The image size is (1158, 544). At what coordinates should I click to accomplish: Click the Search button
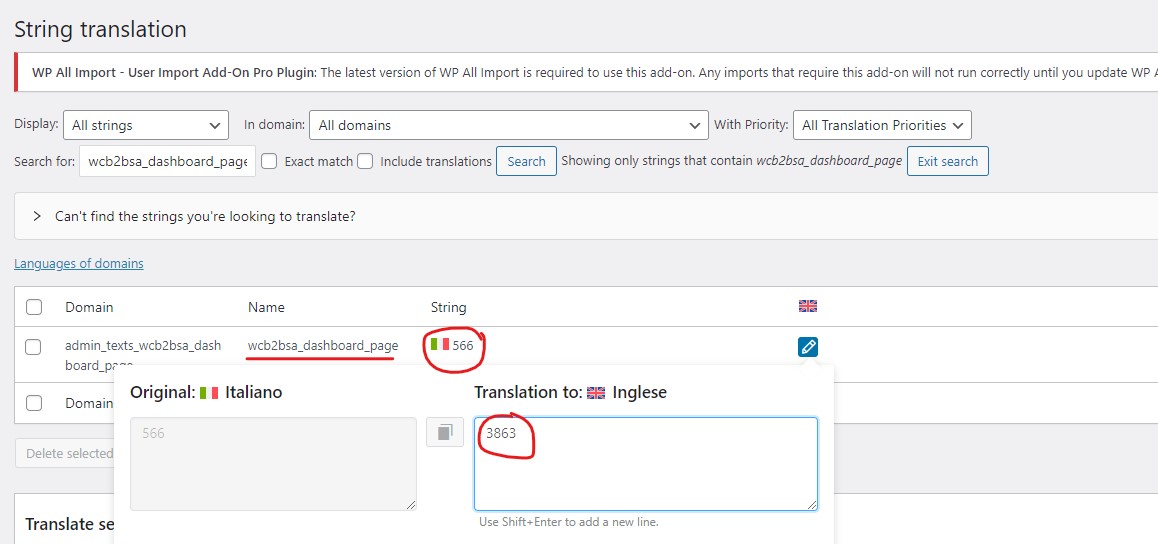[x=527, y=161]
